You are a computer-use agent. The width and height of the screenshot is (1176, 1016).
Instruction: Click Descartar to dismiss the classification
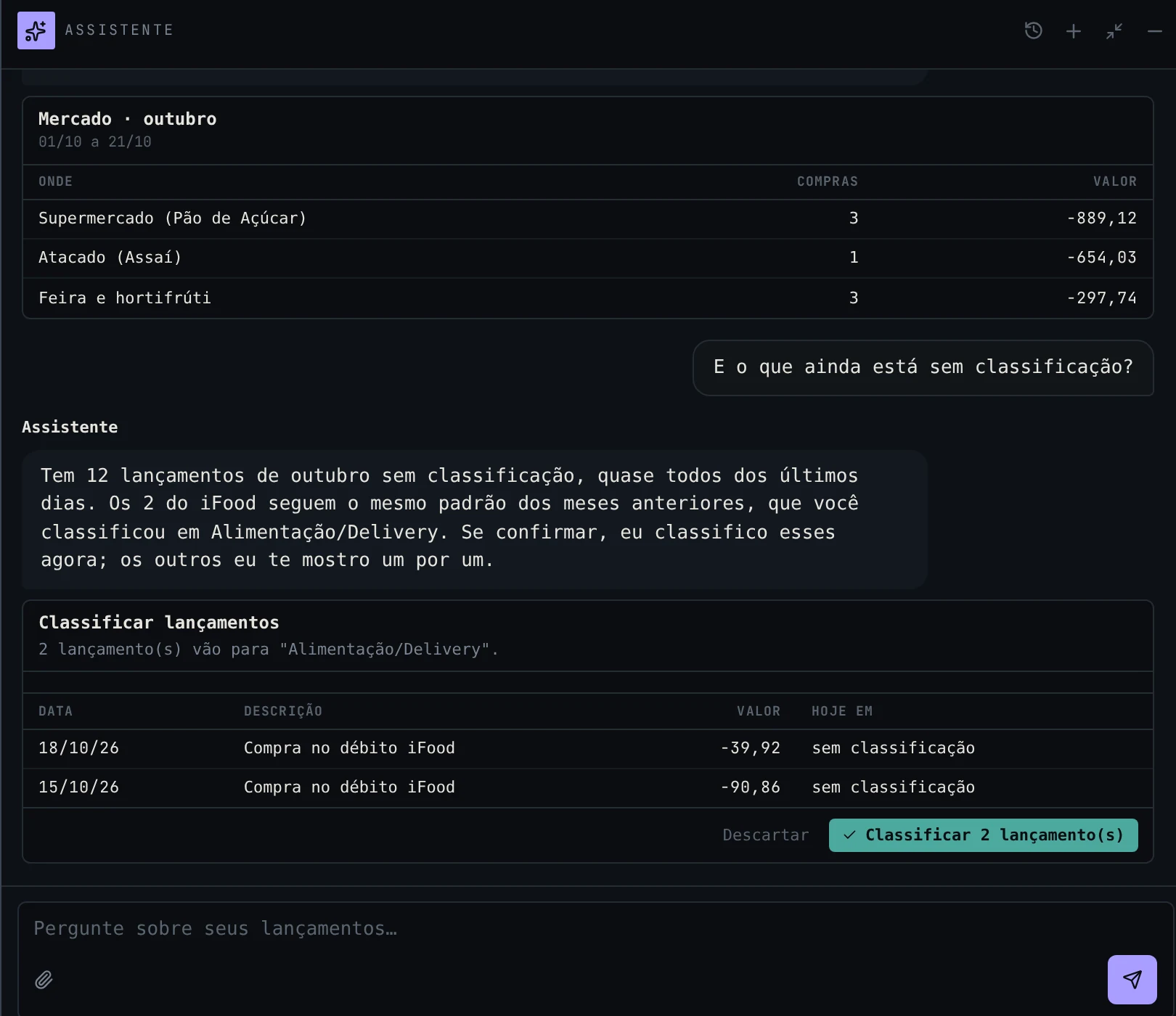coord(766,835)
